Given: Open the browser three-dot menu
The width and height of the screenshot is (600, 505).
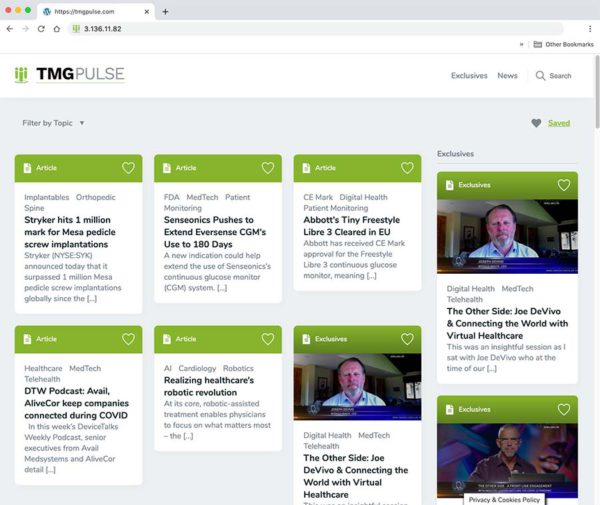Looking at the screenshot, I should point(589,29).
